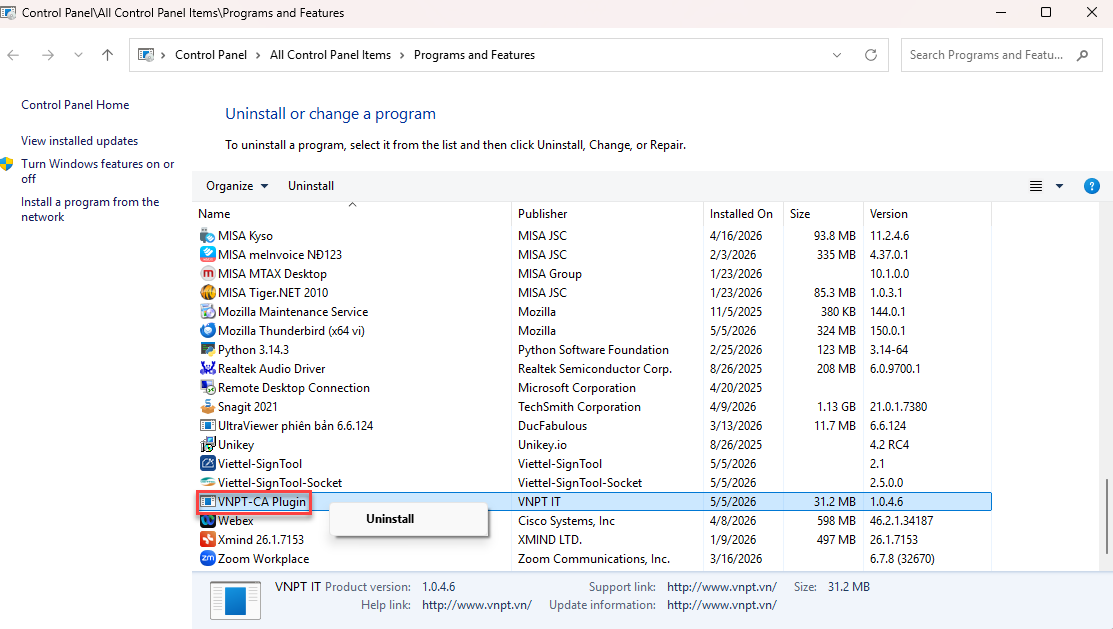The image size is (1113, 629).
Task: Open Control Panel Home link
Action: pos(75,105)
